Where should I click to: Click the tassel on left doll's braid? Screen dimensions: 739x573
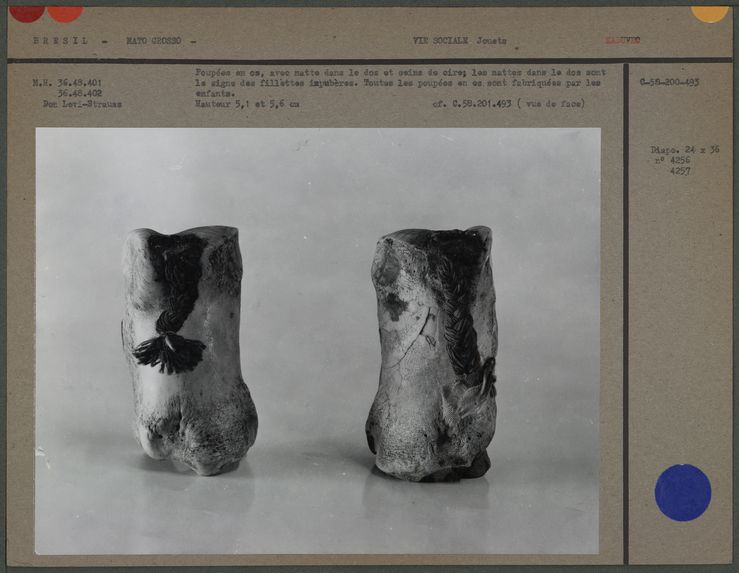168,352
